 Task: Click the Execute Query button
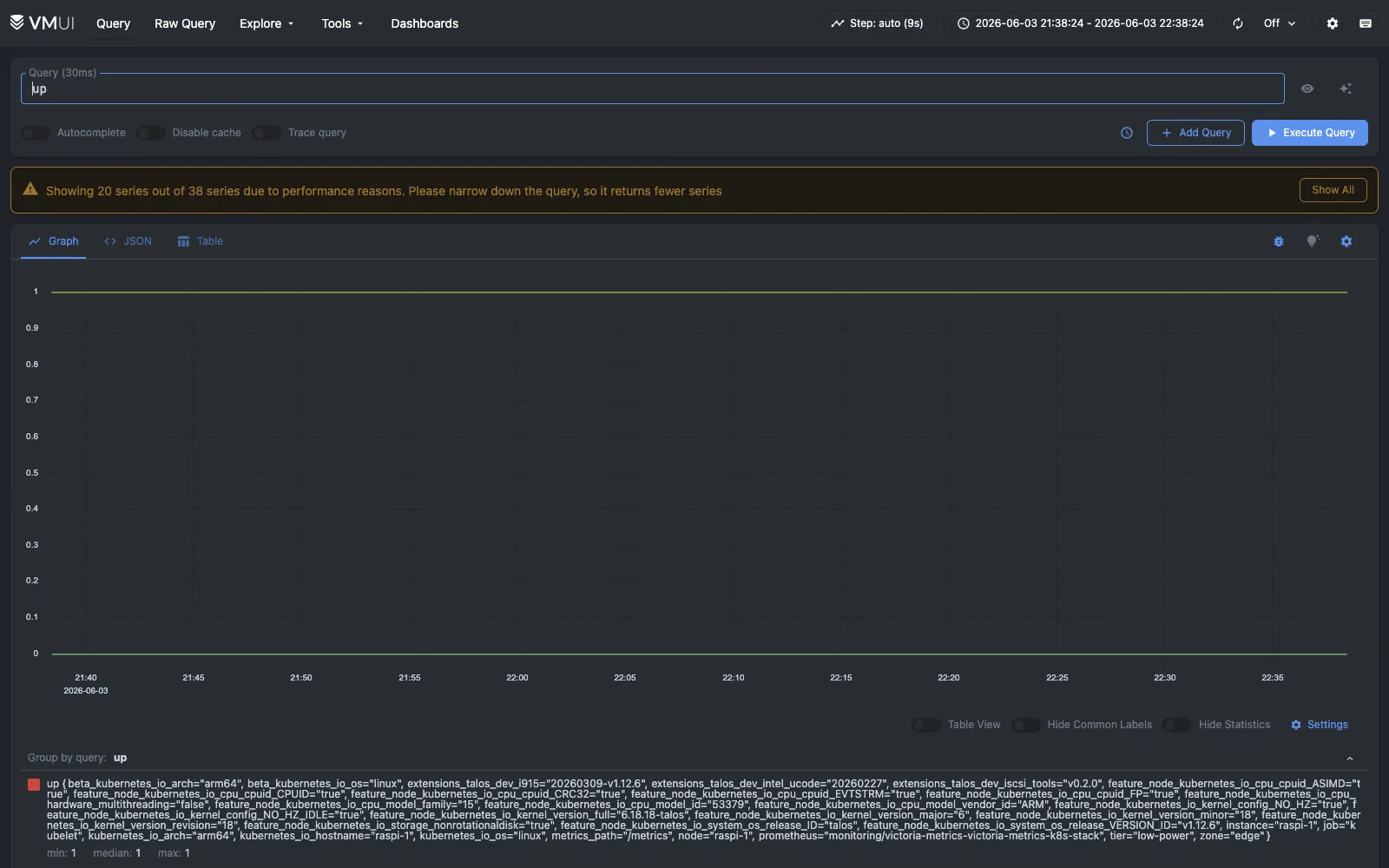pos(1310,133)
